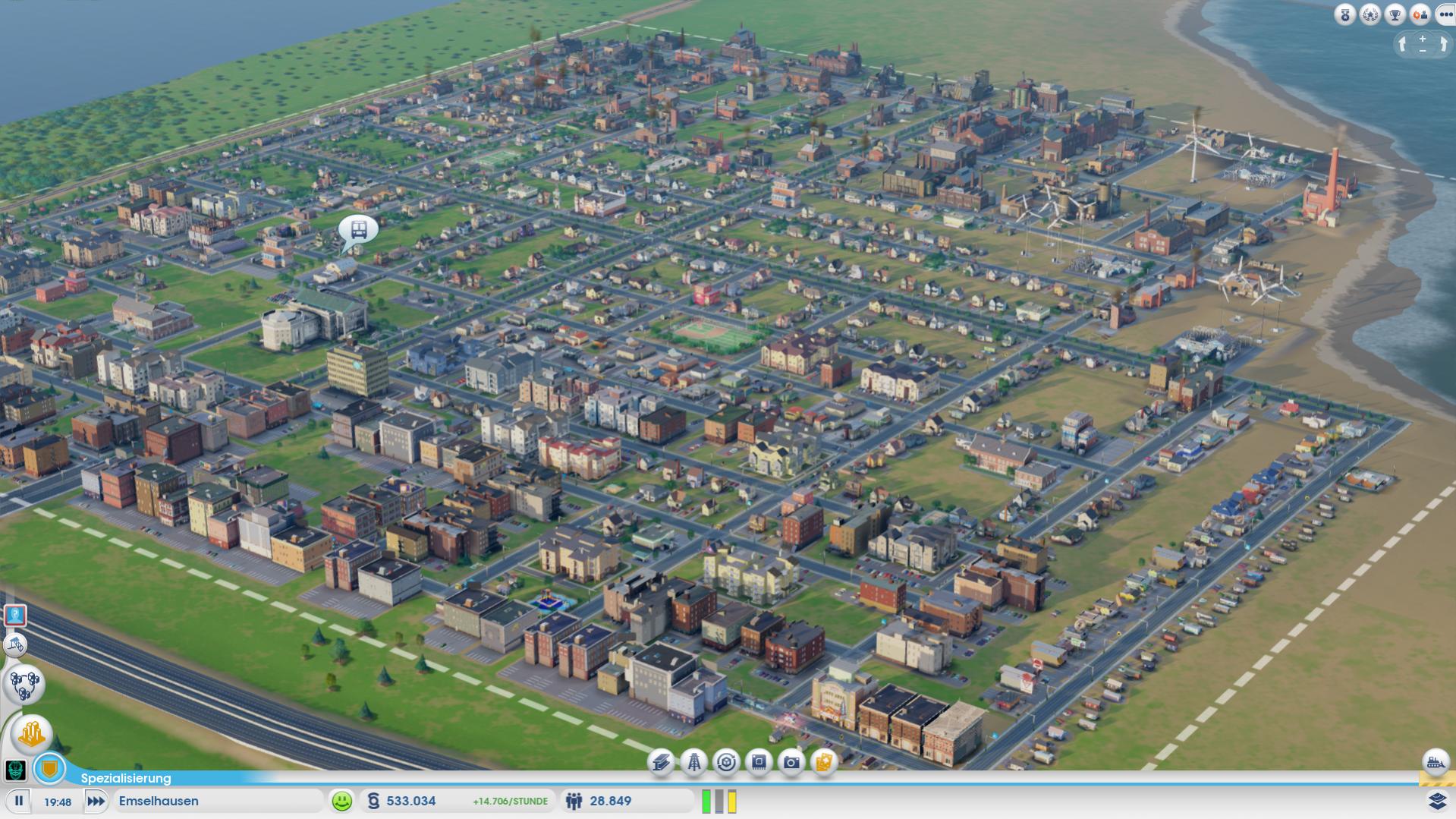Open the data layers map menu

[x=1437, y=801]
